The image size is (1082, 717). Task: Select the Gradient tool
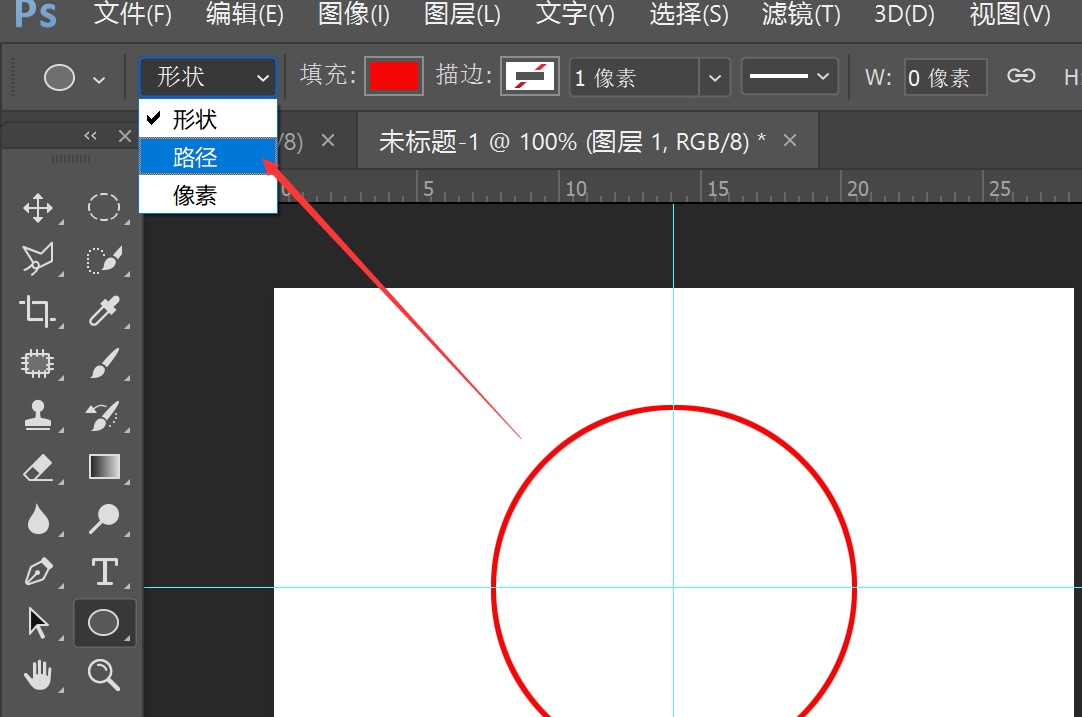pos(104,467)
